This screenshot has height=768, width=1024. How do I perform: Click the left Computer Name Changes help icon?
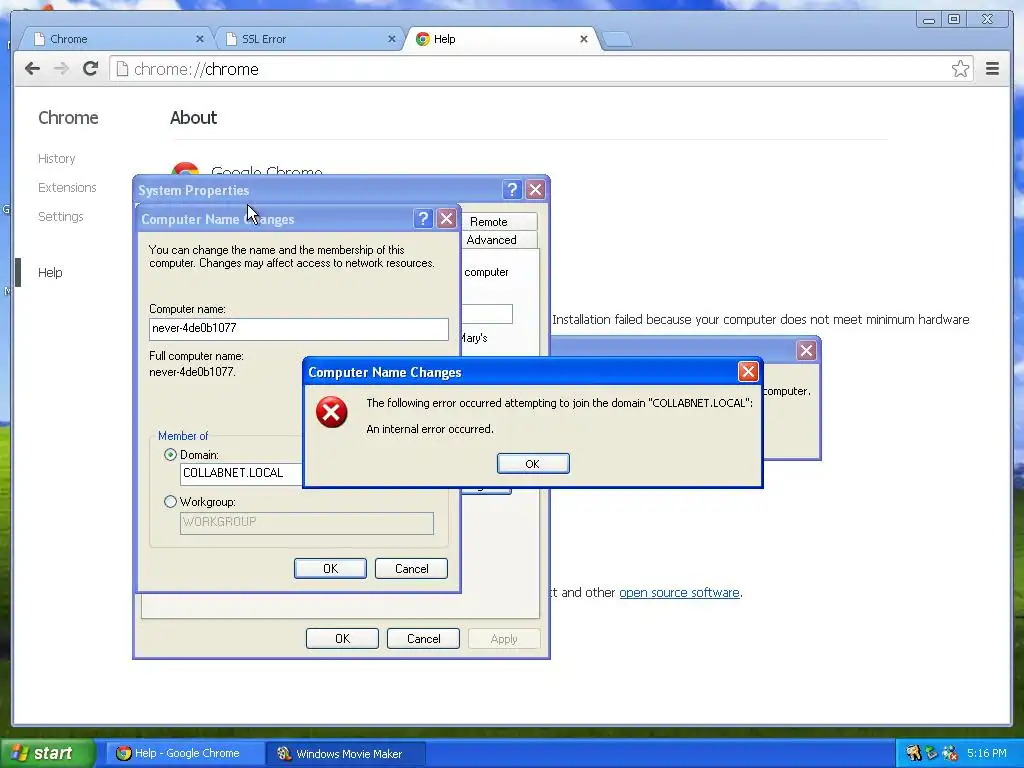tap(423, 218)
